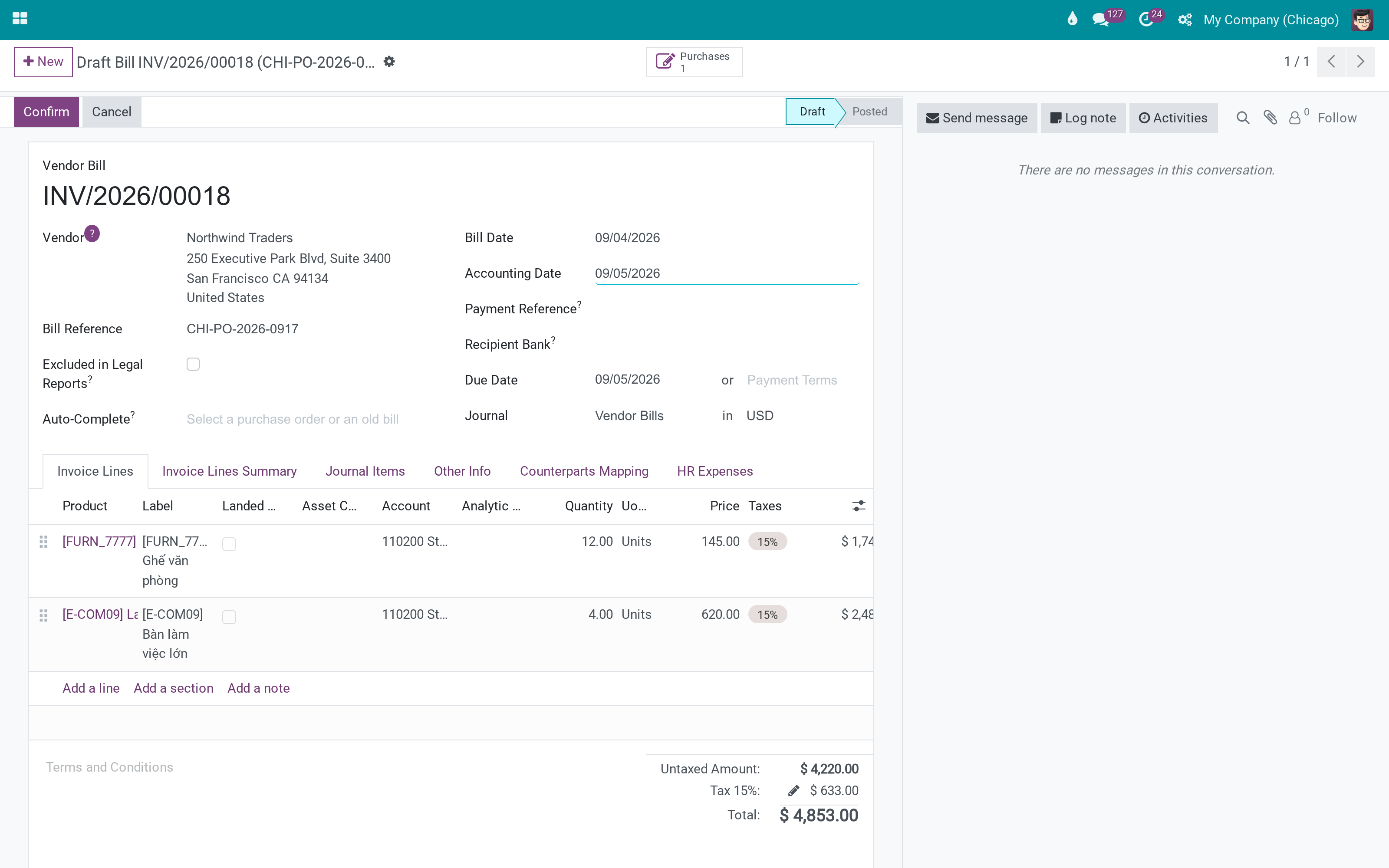Click the Activities button
This screenshot has width=1389, height=868.
pyautogui.click(x=1173, y=118)
